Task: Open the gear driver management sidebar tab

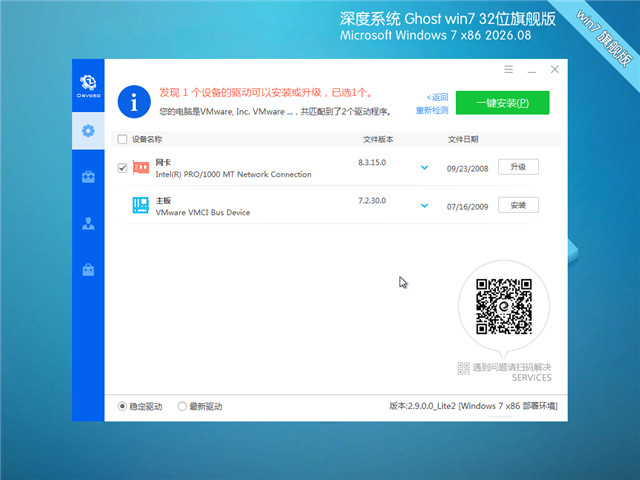Action: pos(88,131)
